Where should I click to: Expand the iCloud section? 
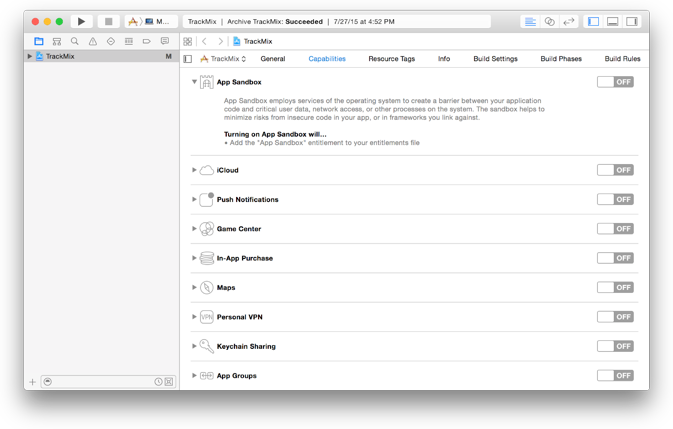tap(194, 170)
